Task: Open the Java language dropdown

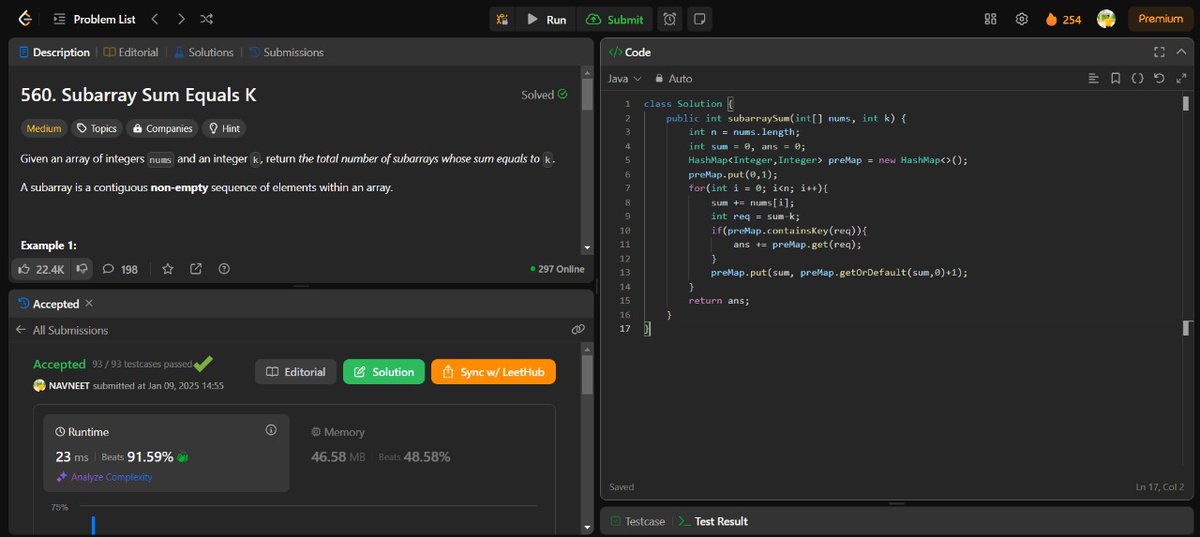Action: coord(624,78)
